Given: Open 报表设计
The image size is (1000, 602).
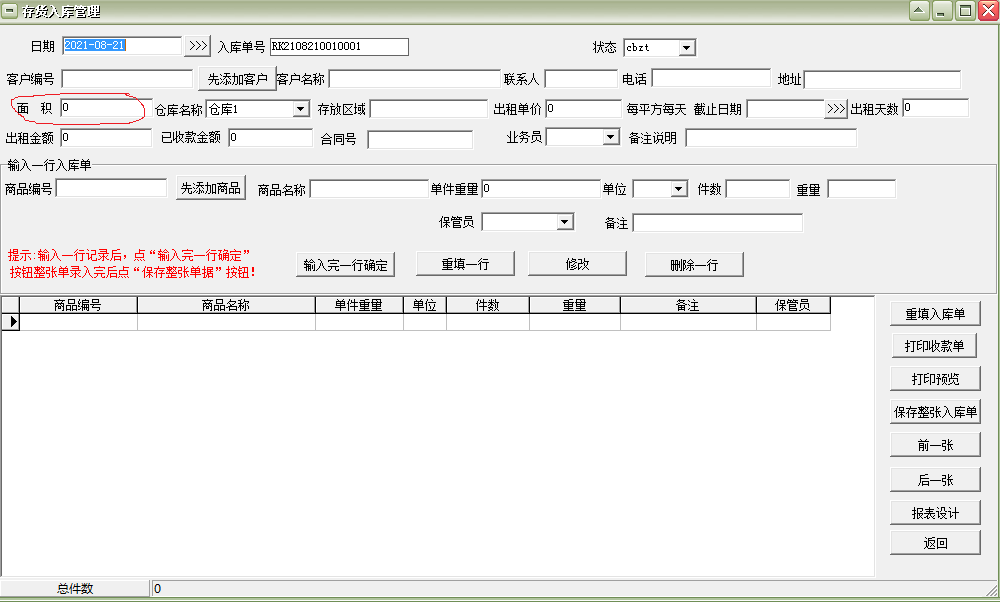Looking at the screenshot, I should coord(935,513).
